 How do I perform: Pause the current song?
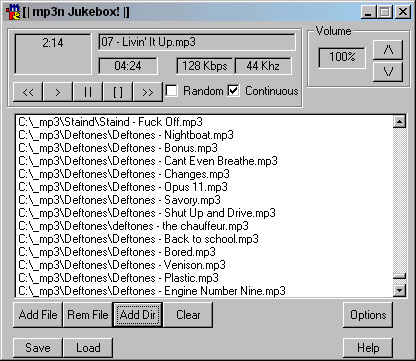[x=88, y=92]
